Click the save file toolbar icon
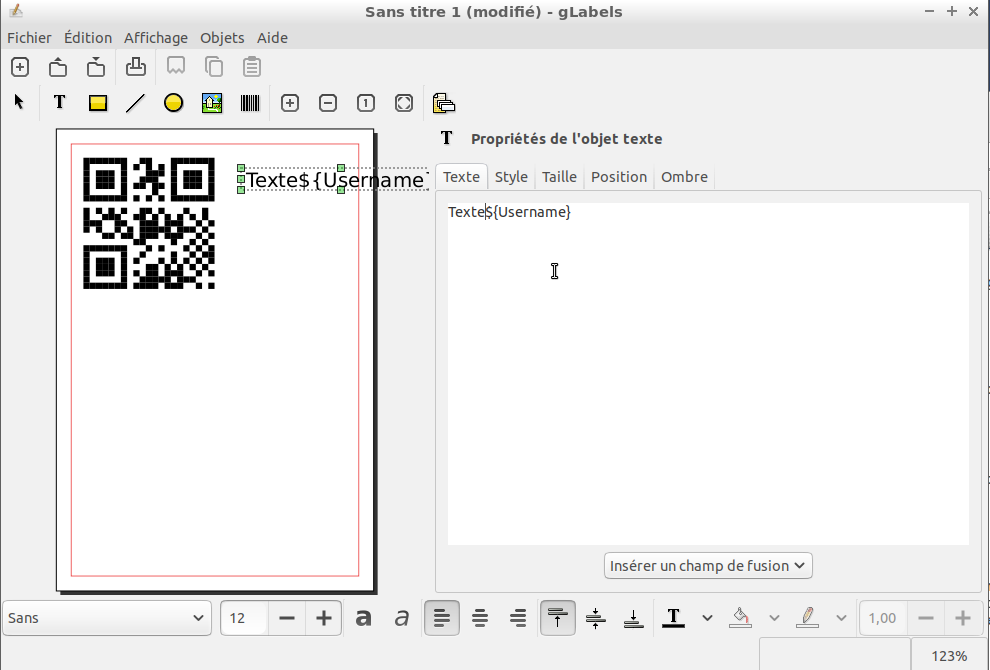 [96, 67]
